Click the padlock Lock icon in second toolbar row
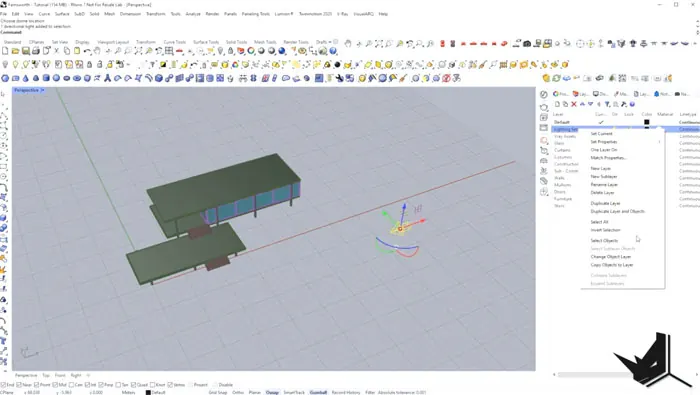Image resolution: width=700 pixels, height=395 pixels. [89, 65]
